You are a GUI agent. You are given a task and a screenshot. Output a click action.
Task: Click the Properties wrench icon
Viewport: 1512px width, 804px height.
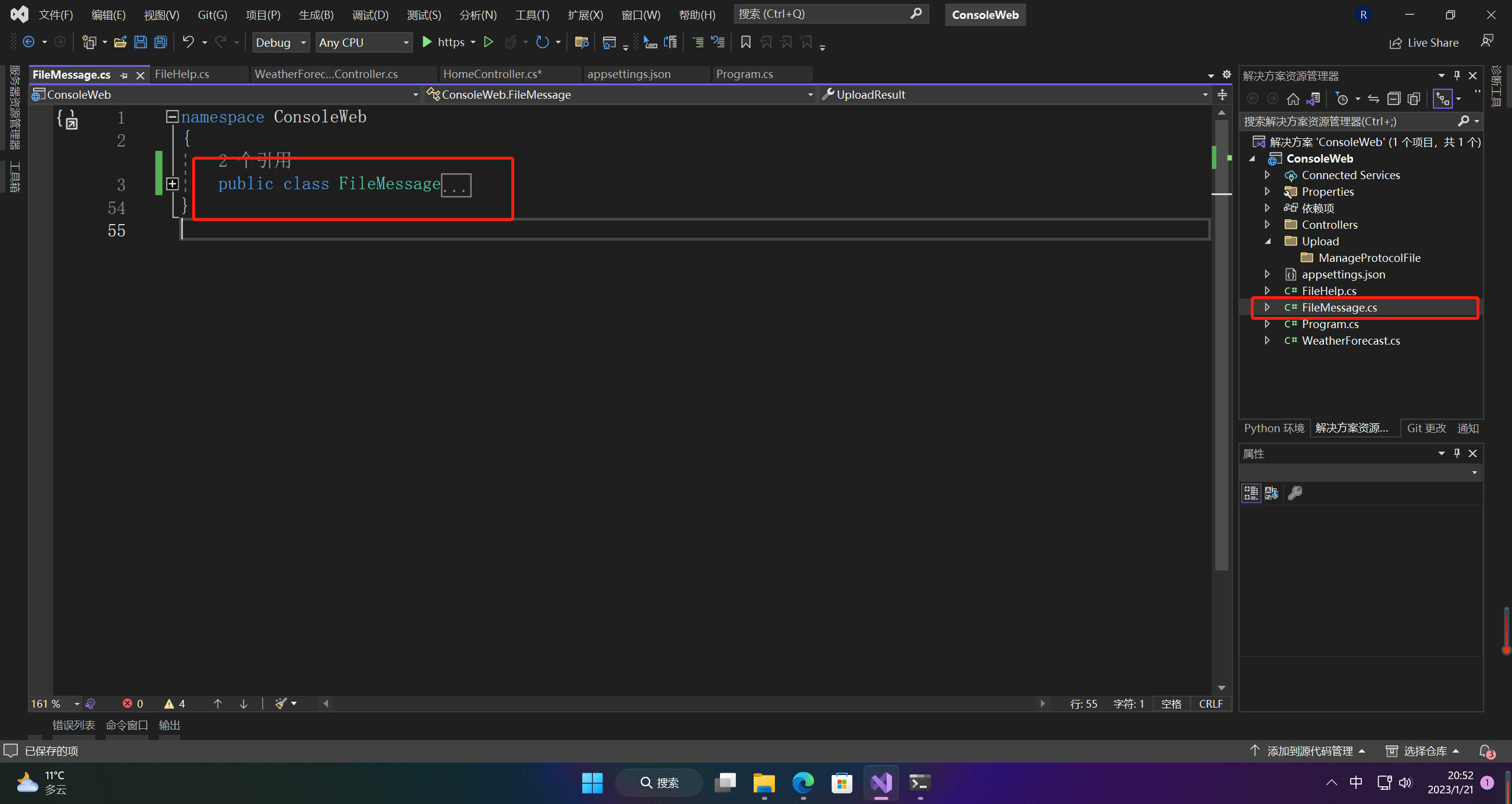coord(1295,493)
